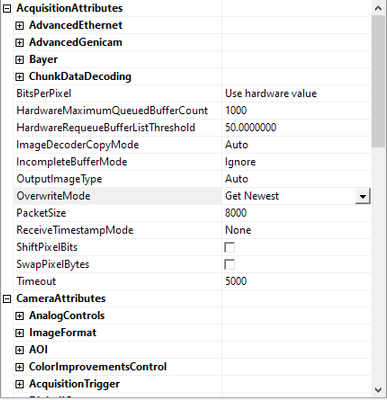Select the OverwriteMode property label
Viewport: 387px width, 400px height.
pos(53,196)
